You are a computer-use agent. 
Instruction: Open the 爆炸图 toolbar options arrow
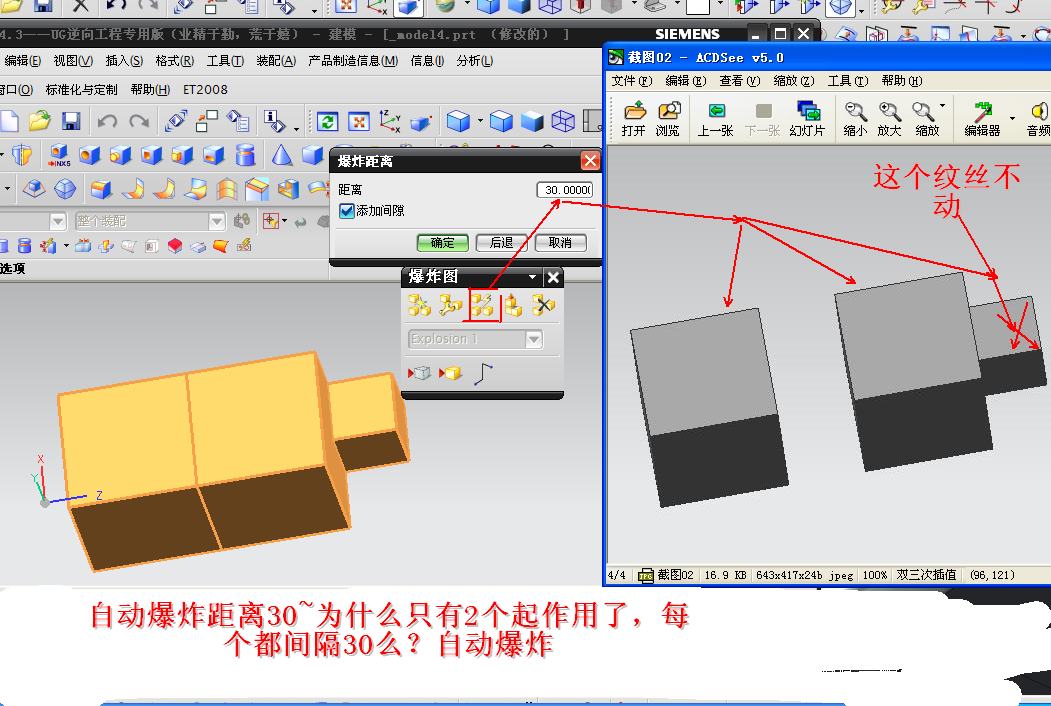532,277
